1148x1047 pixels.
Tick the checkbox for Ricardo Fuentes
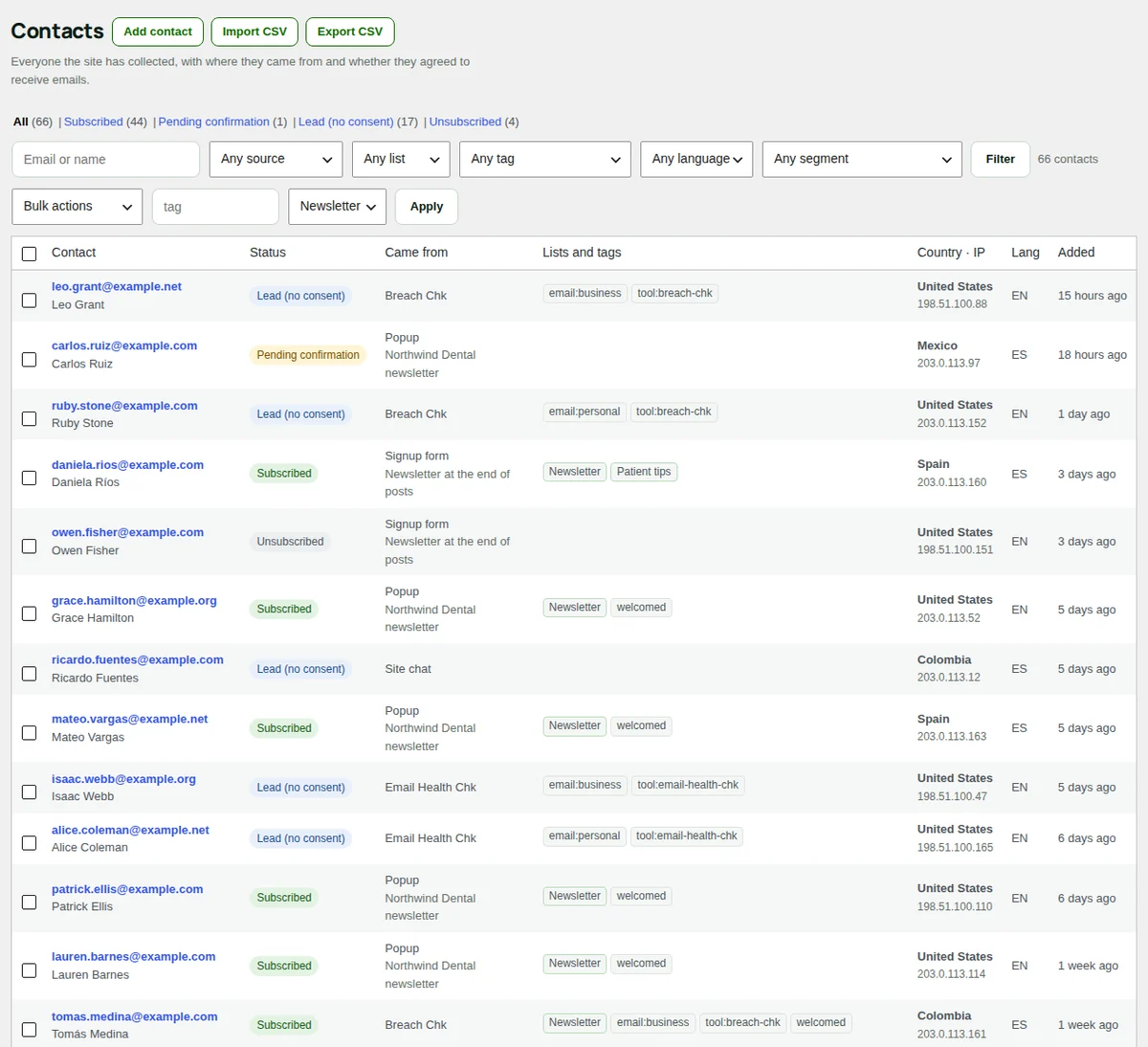[30, 674]
